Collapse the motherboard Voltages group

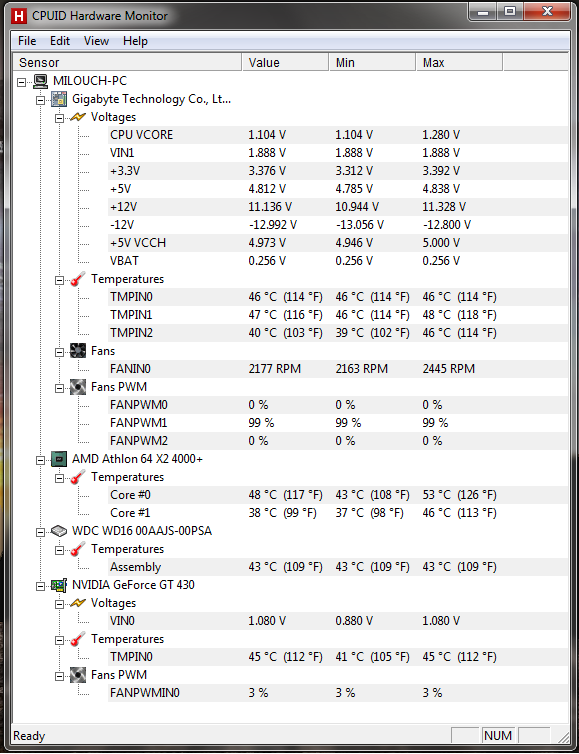pyautogui.click(x=59, y=117)
